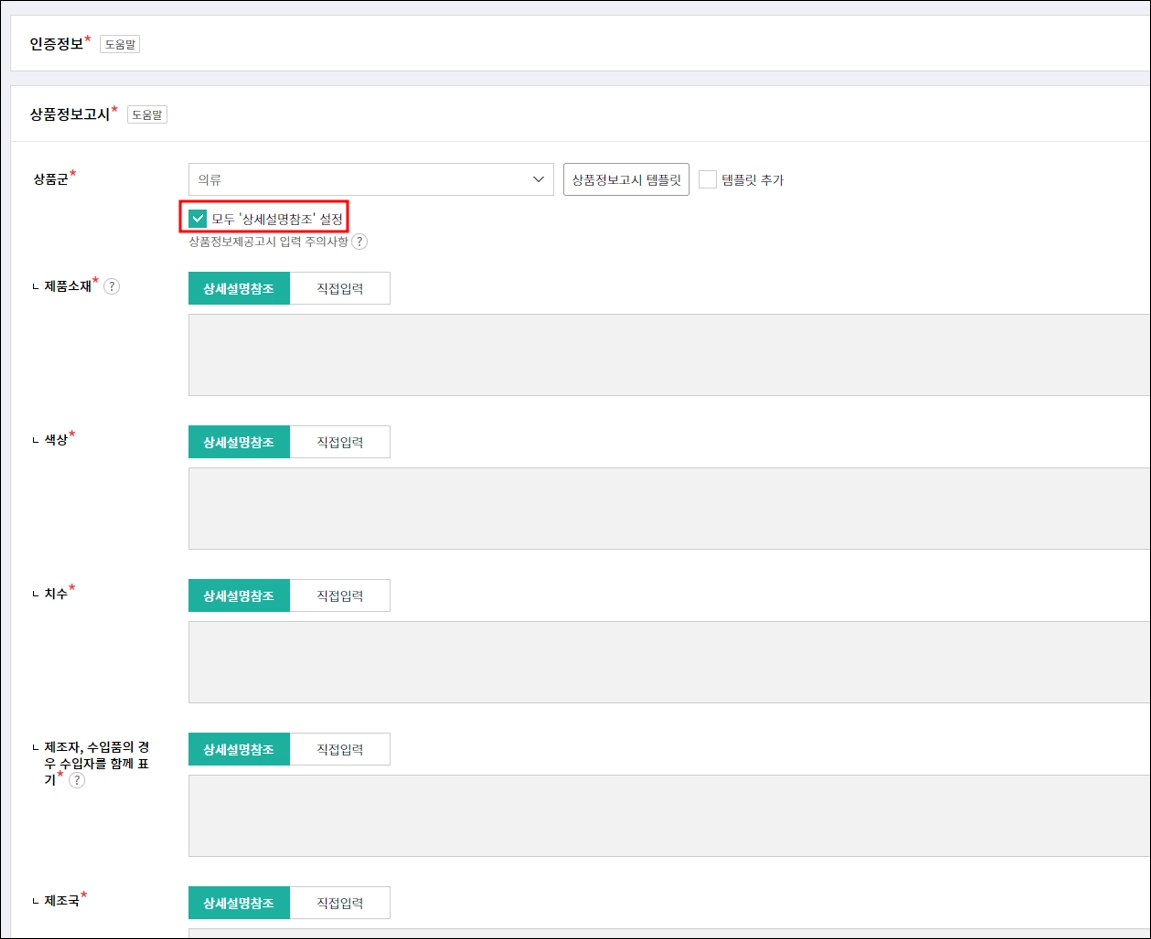Click the chevron arrow of 상품군 combo box
The width and height of the screenshot is (1151, 939).
coord(538,179)
